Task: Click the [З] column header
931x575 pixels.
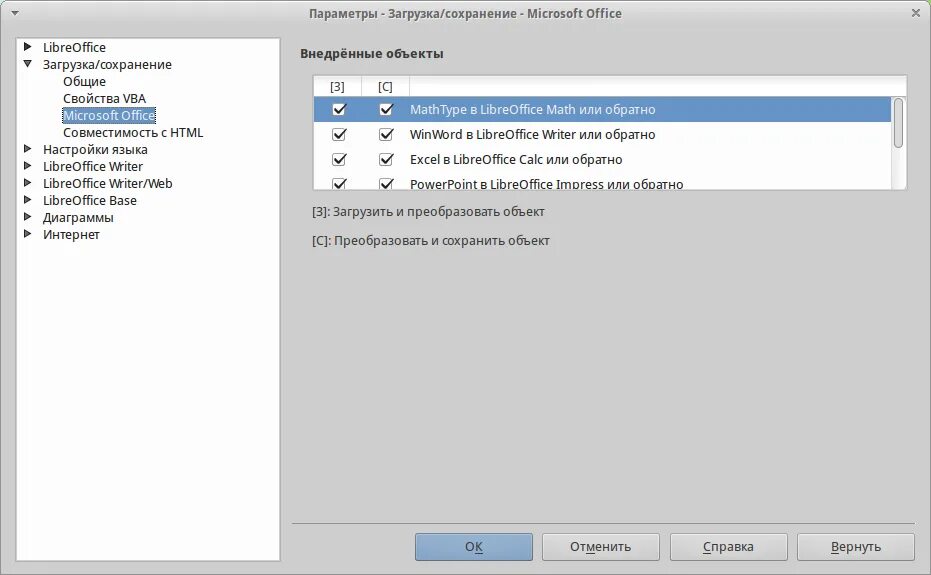Action: point(337,87)
